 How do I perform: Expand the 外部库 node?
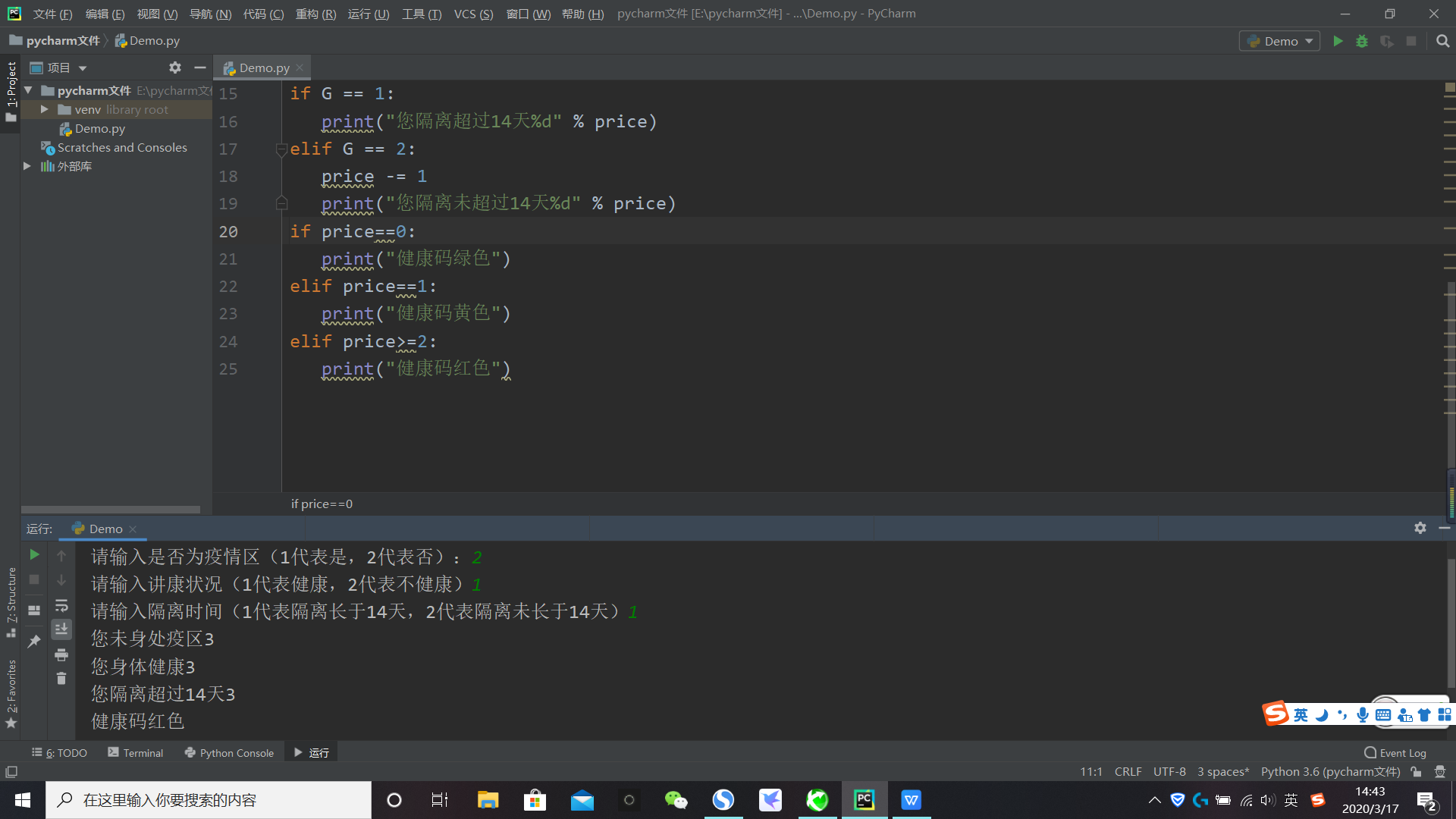(27, 166)
